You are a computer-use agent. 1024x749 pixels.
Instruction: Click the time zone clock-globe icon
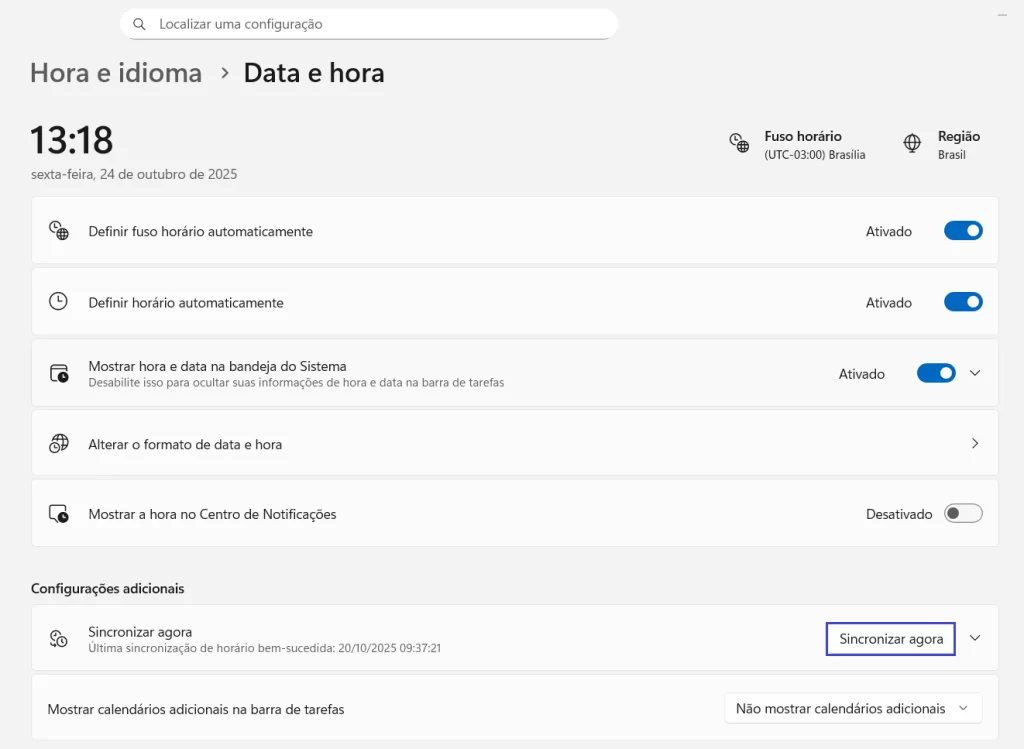point(739,143)
